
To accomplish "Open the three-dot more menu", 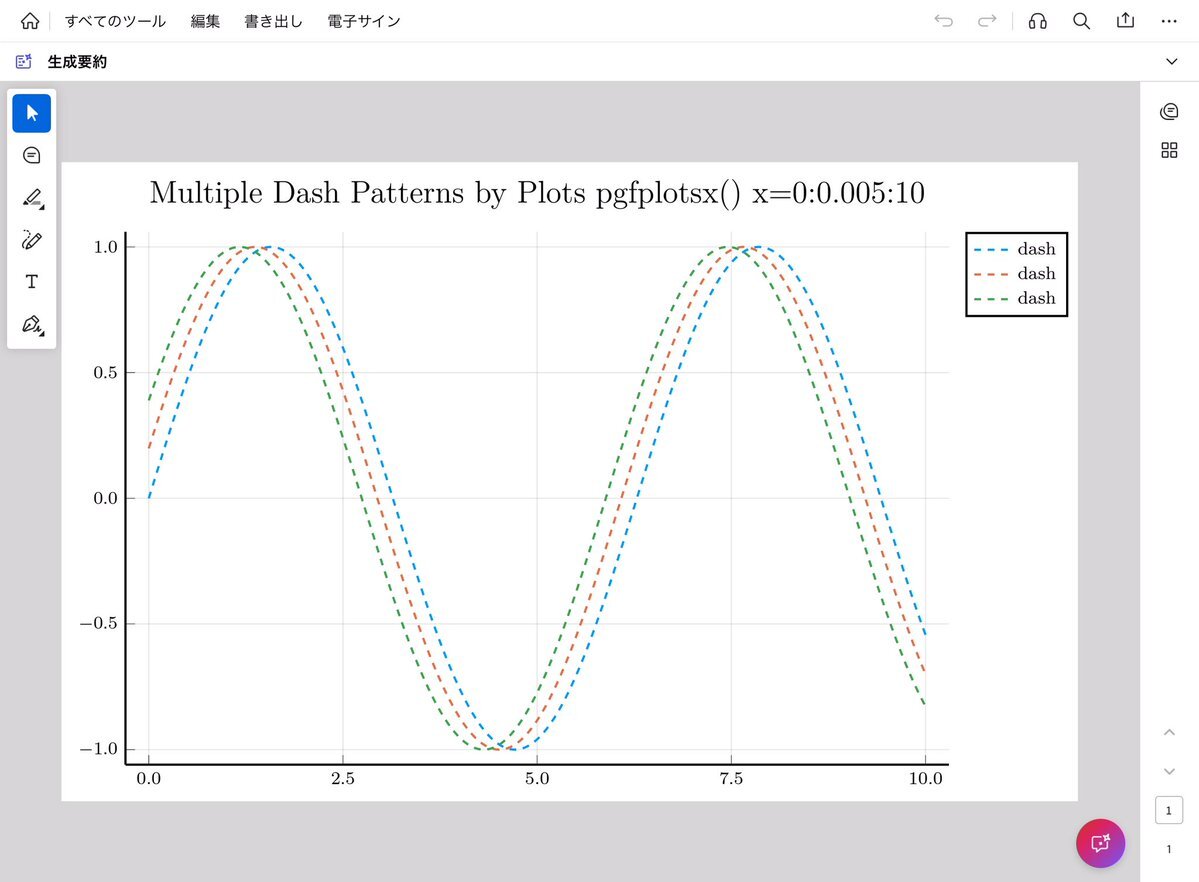I will point(1168,21).
